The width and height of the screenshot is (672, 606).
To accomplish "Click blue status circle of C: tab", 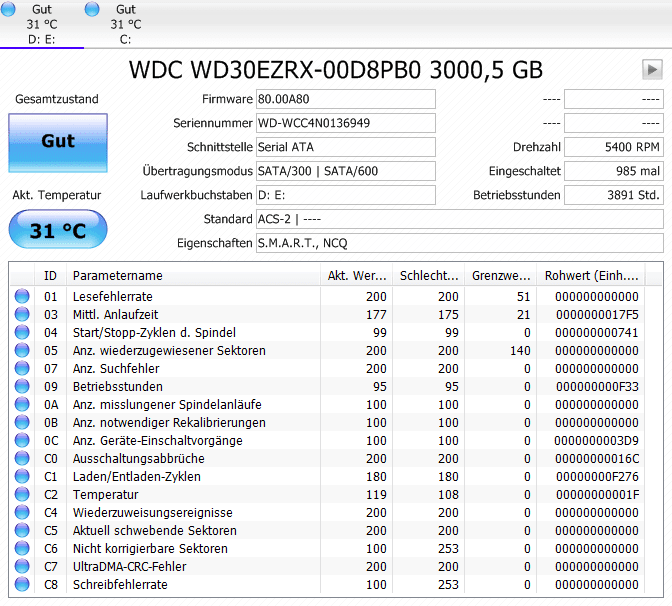I will point(92,9).
